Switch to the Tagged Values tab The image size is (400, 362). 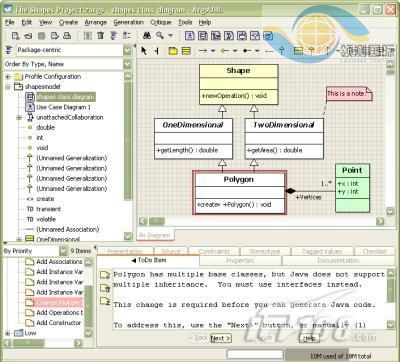322,251
